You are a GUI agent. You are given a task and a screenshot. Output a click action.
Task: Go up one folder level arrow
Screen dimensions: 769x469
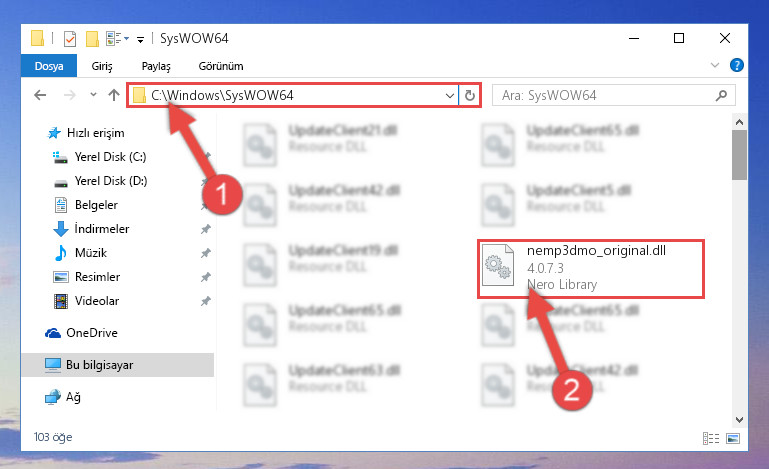tap(114, 95)
